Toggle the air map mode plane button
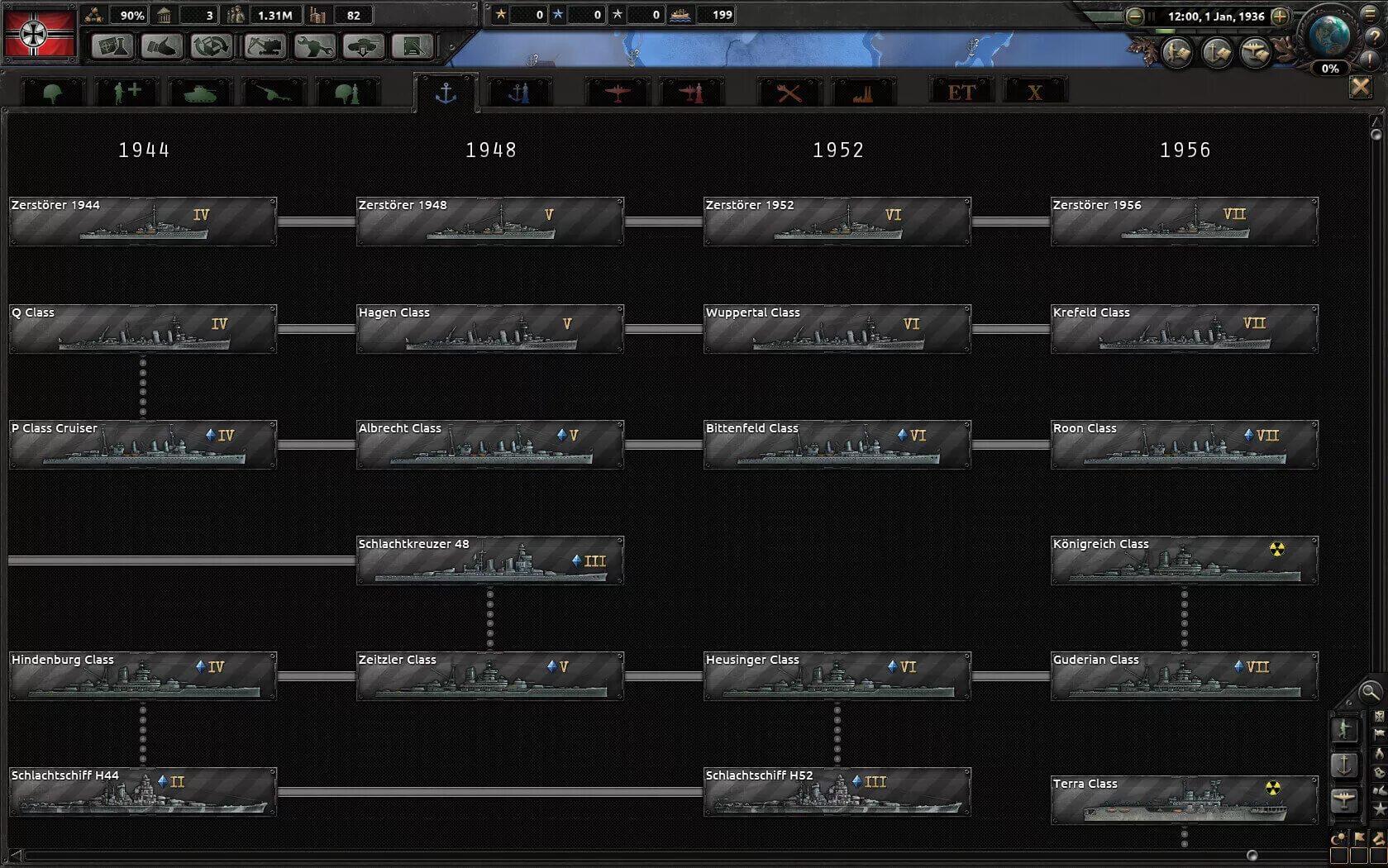 [1345, 799]
